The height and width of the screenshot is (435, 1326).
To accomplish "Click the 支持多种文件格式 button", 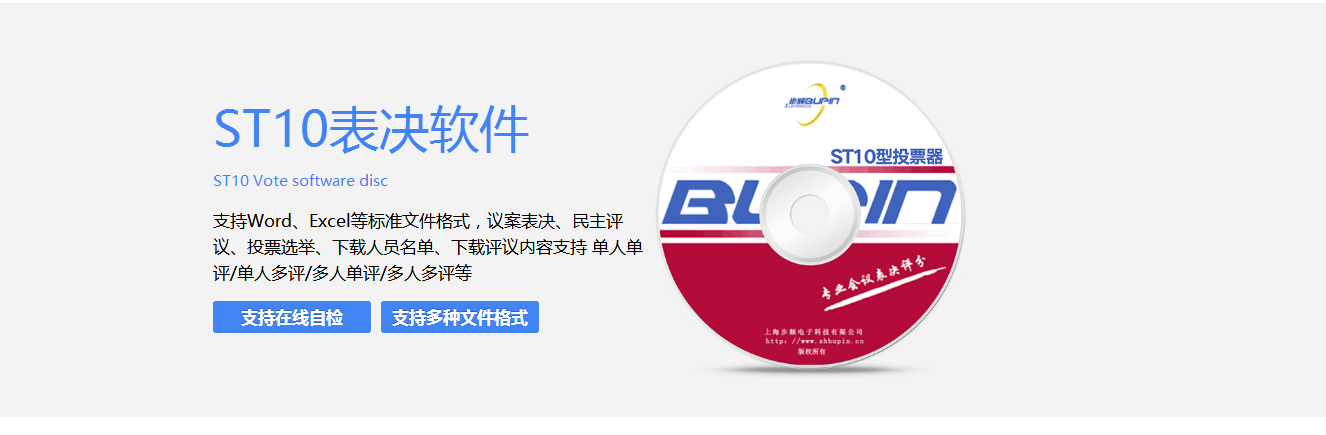I will [x=460, y=317].
